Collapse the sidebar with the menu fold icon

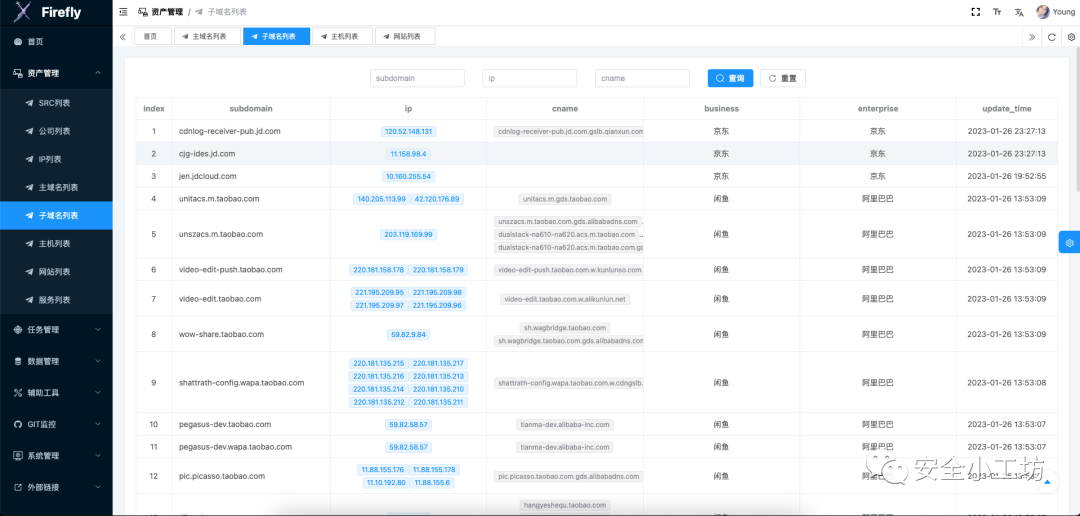coord(123,12)
